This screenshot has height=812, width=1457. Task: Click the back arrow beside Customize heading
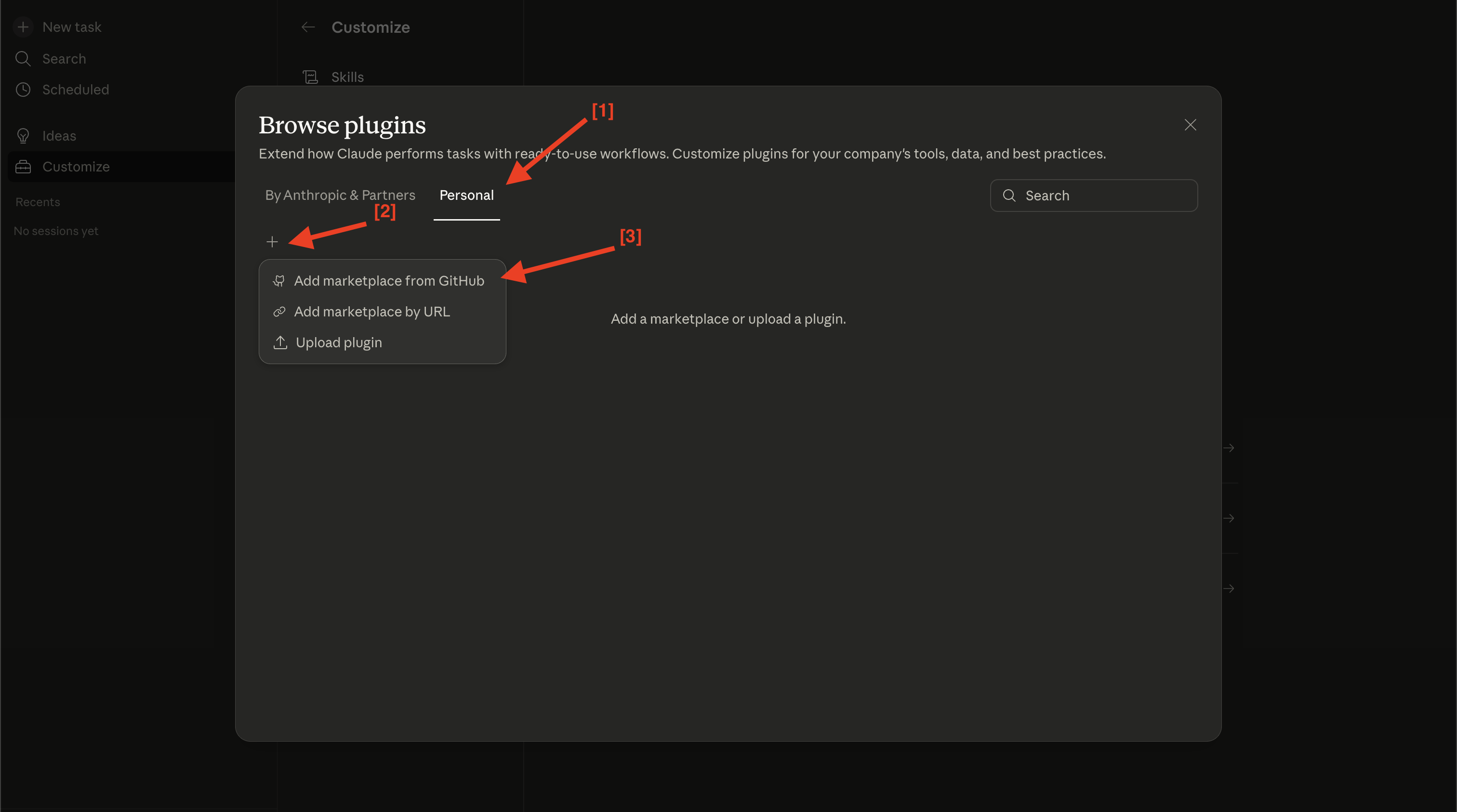[x=308, y=26]
